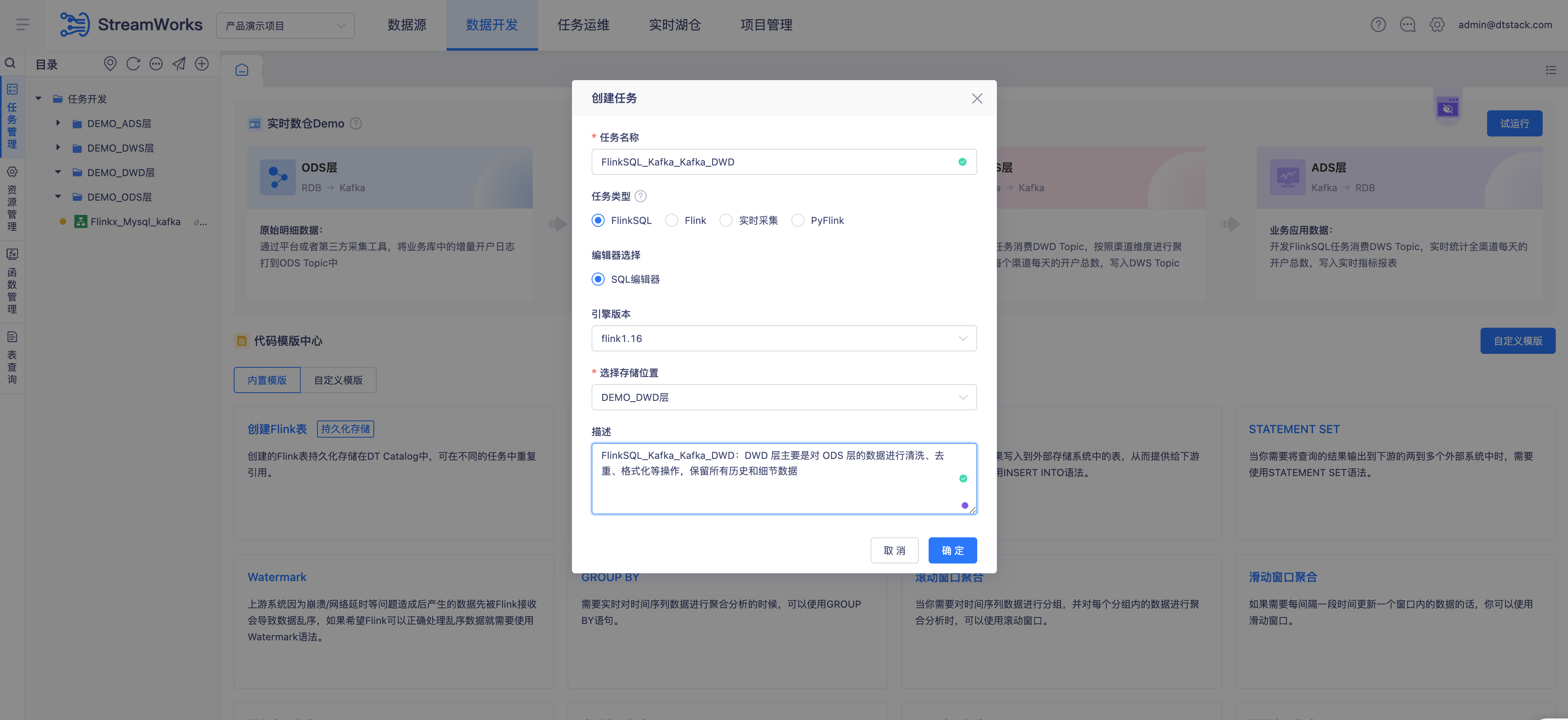Click admin@dtstack.com account

coord(1505,25)
